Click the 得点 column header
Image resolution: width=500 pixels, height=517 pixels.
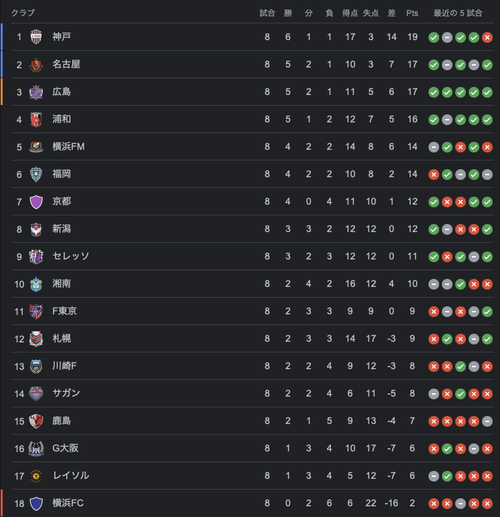point(350,13)
